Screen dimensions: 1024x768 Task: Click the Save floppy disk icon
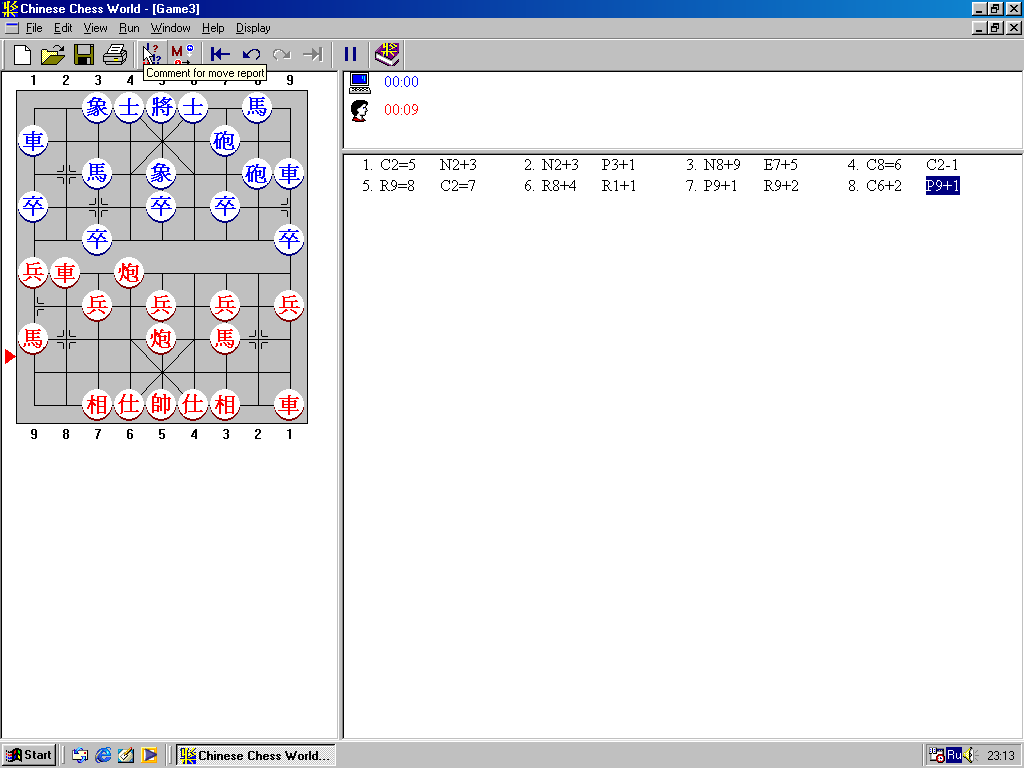(x=84, y=54)
